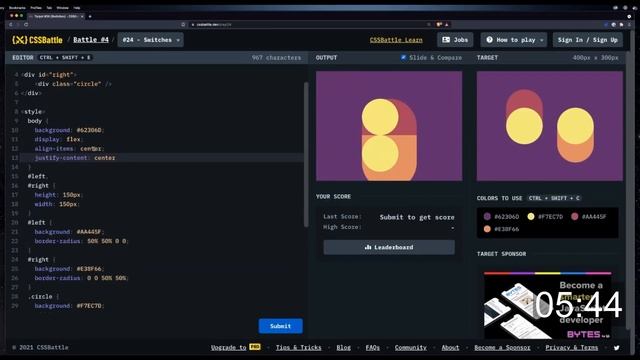Click the editor vertical scrollbar
This screenshot has width=640, height=360.
tap(306, 154)
